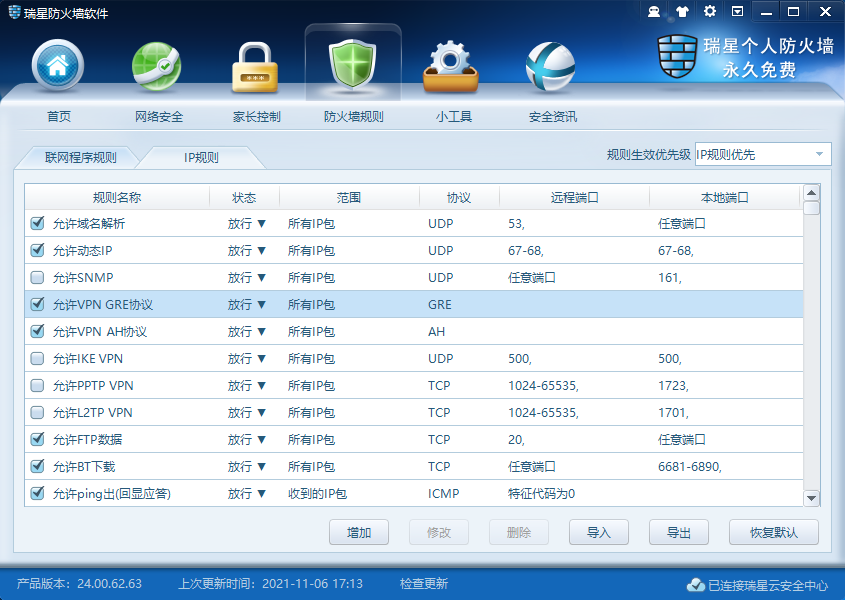Click the rules list scrollbar thumb
The height and width of the screenshot is (600, 845).
[x=811, y=208]
